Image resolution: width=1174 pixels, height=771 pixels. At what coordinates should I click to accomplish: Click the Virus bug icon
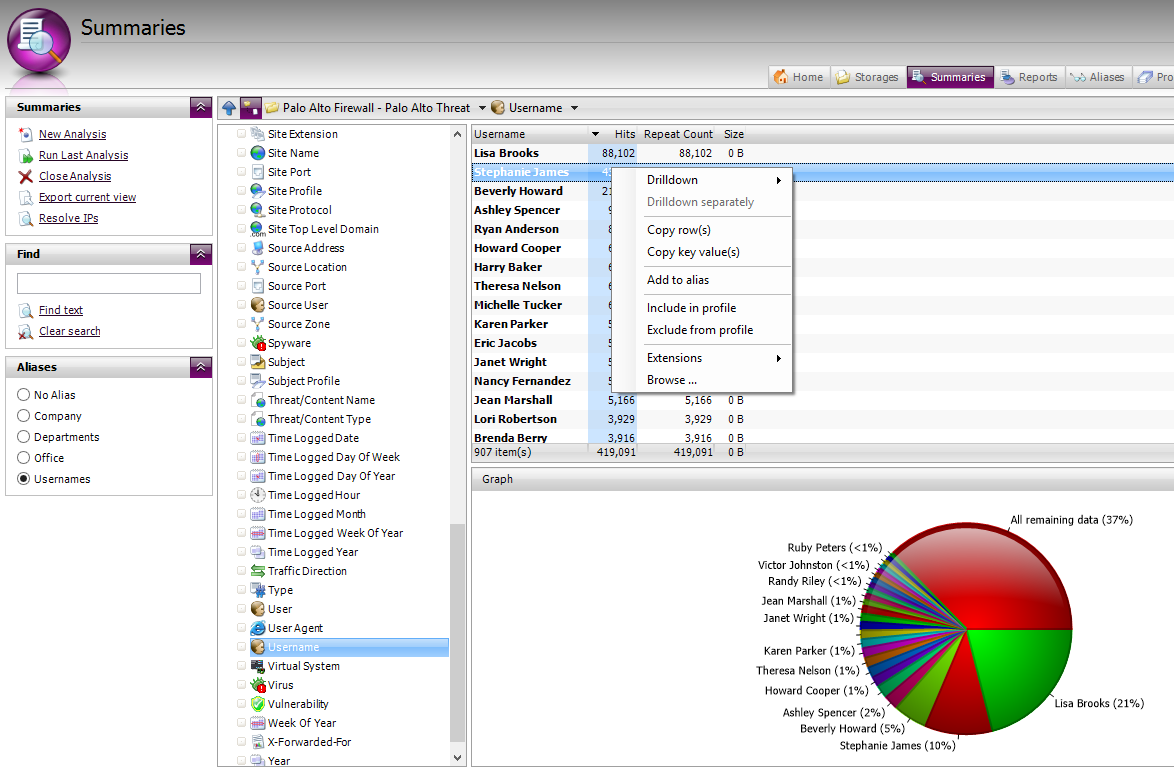pos(258,685)
